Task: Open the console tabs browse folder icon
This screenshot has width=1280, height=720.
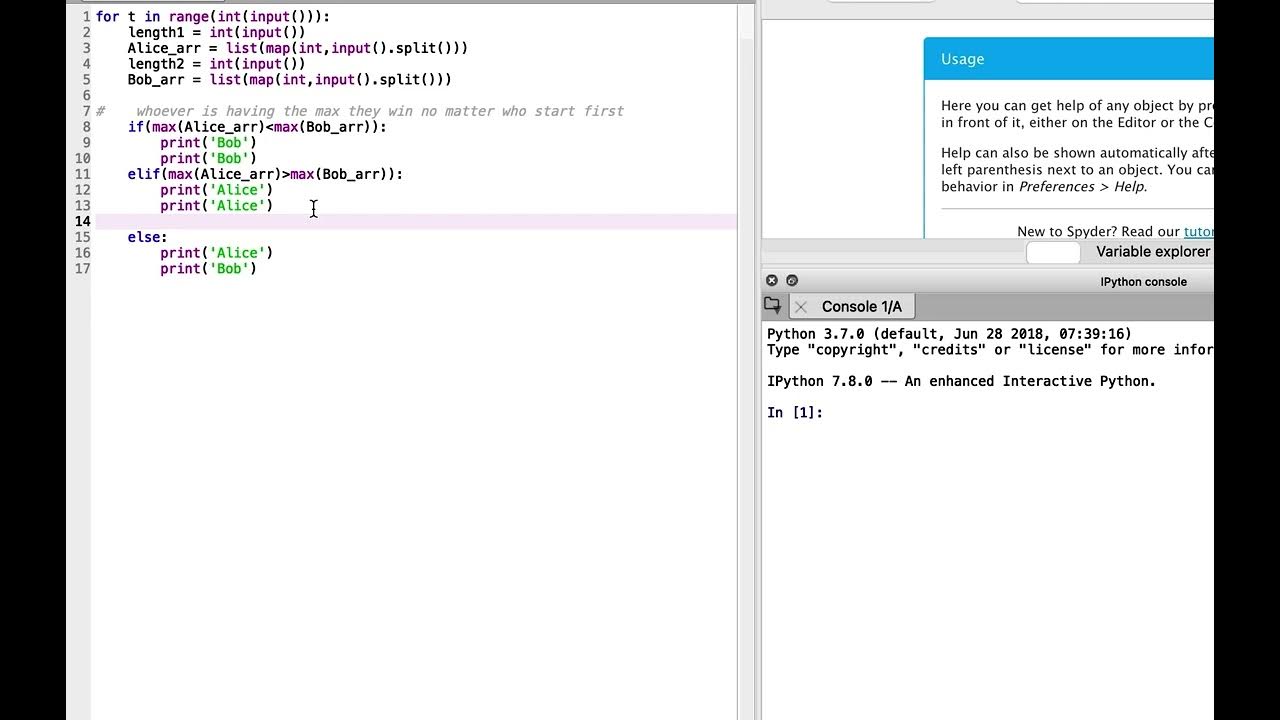Action: 772,306
